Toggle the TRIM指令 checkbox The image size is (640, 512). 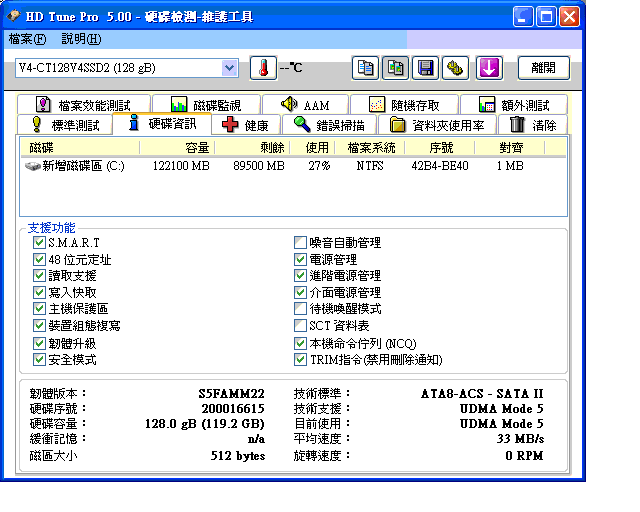point(300,360)
